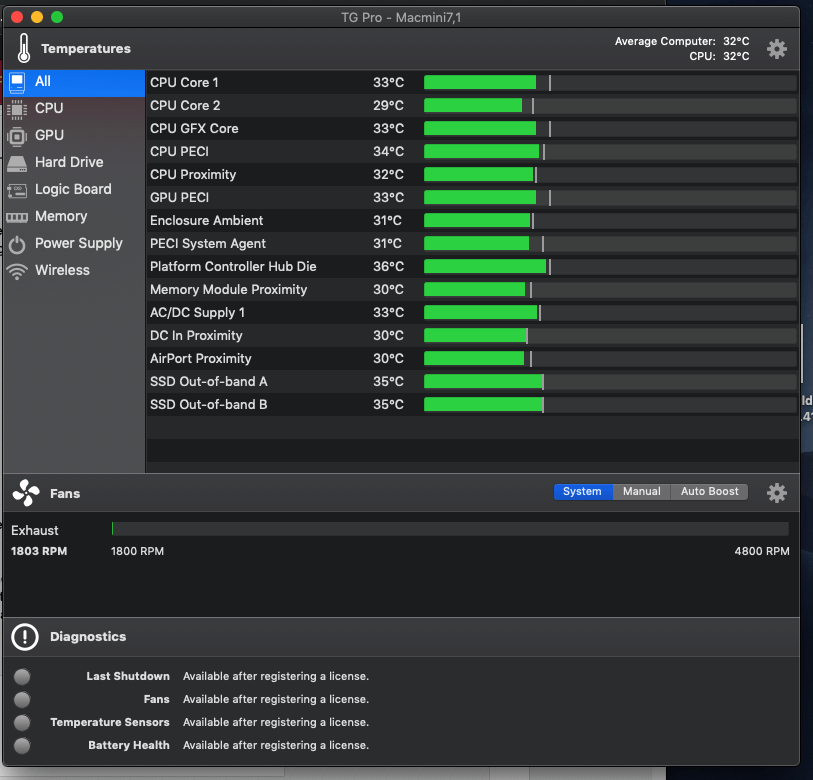
Task: Select the Memory category label
Action: [61, 216]
